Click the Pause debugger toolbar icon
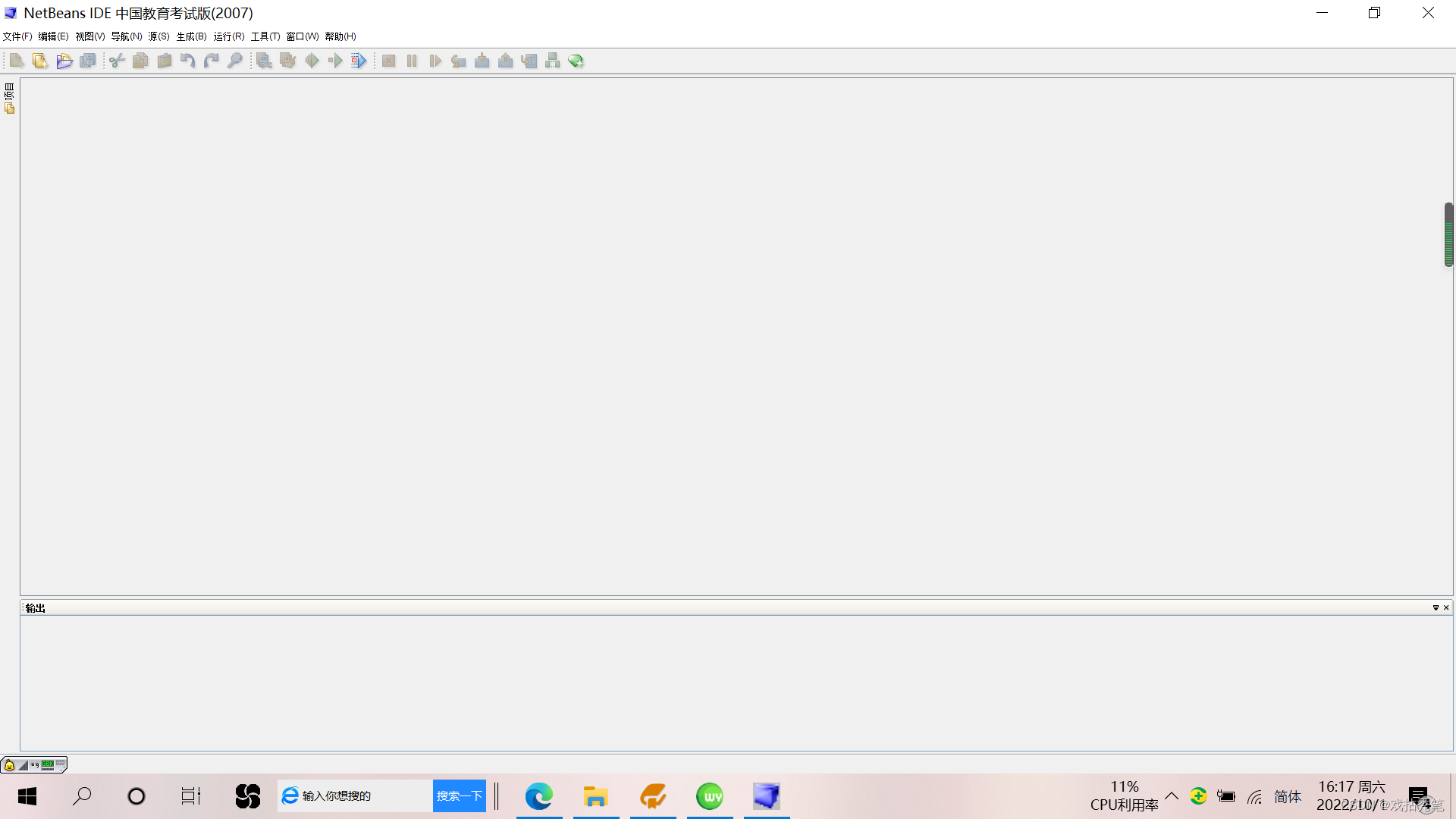 (412, 61)
